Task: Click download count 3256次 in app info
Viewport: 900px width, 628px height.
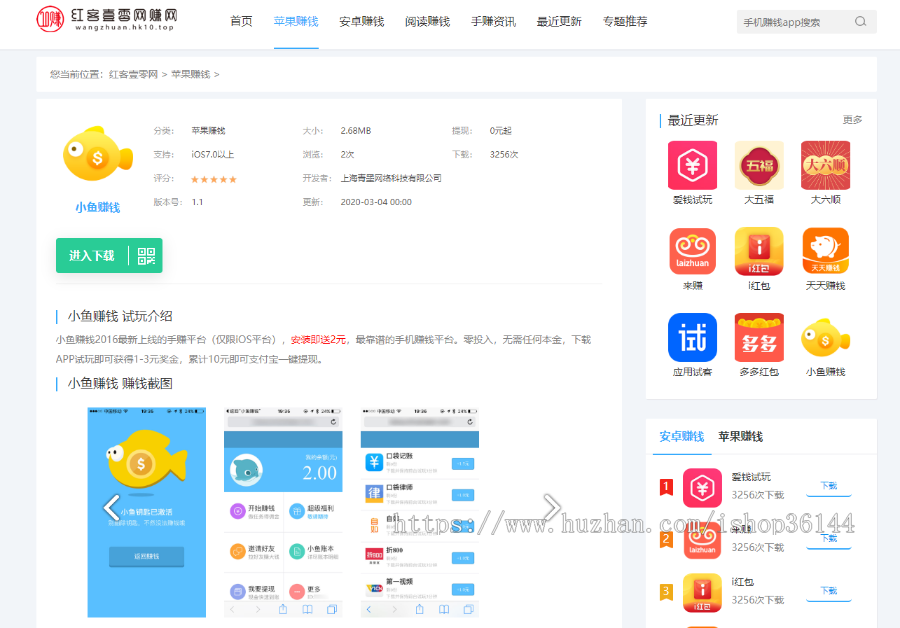Action: [x=504, y=154]
